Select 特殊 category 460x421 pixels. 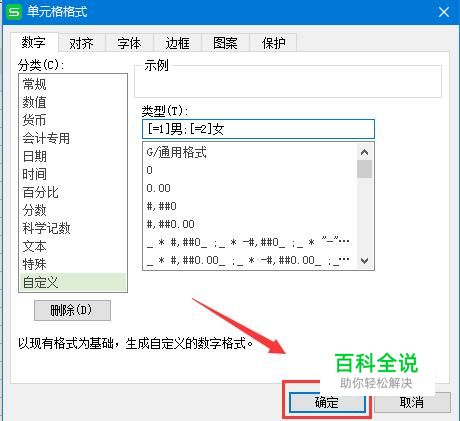(73, 264)
